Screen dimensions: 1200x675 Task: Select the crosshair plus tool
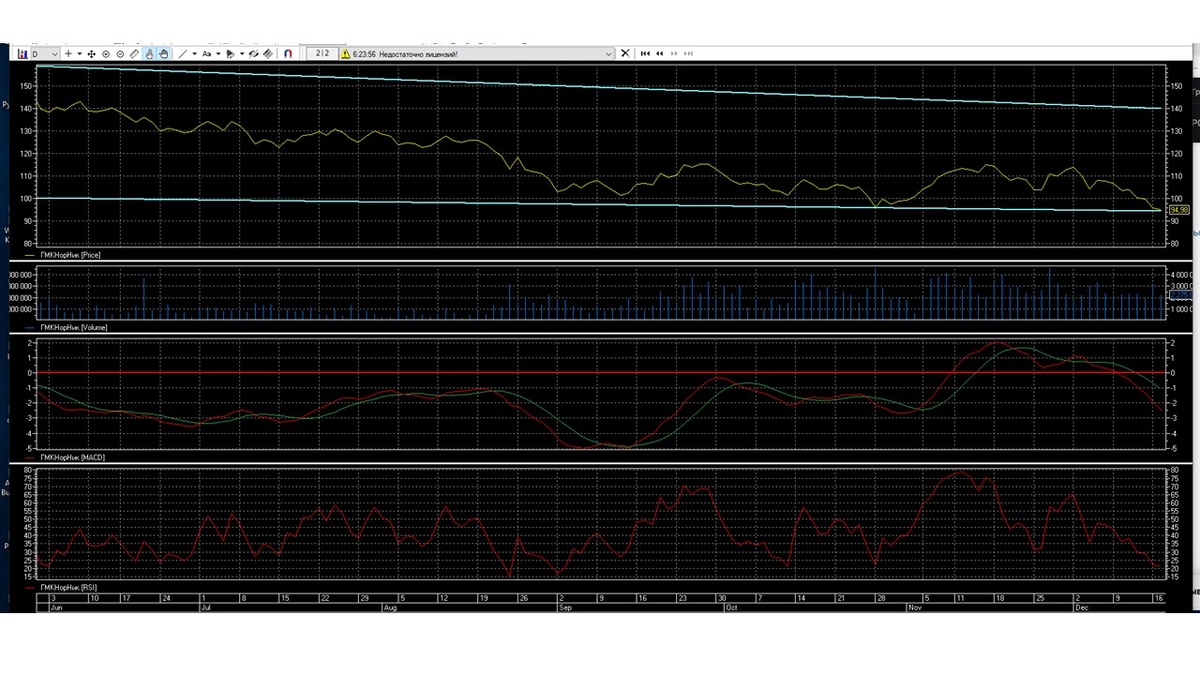(x=68, y=53)
